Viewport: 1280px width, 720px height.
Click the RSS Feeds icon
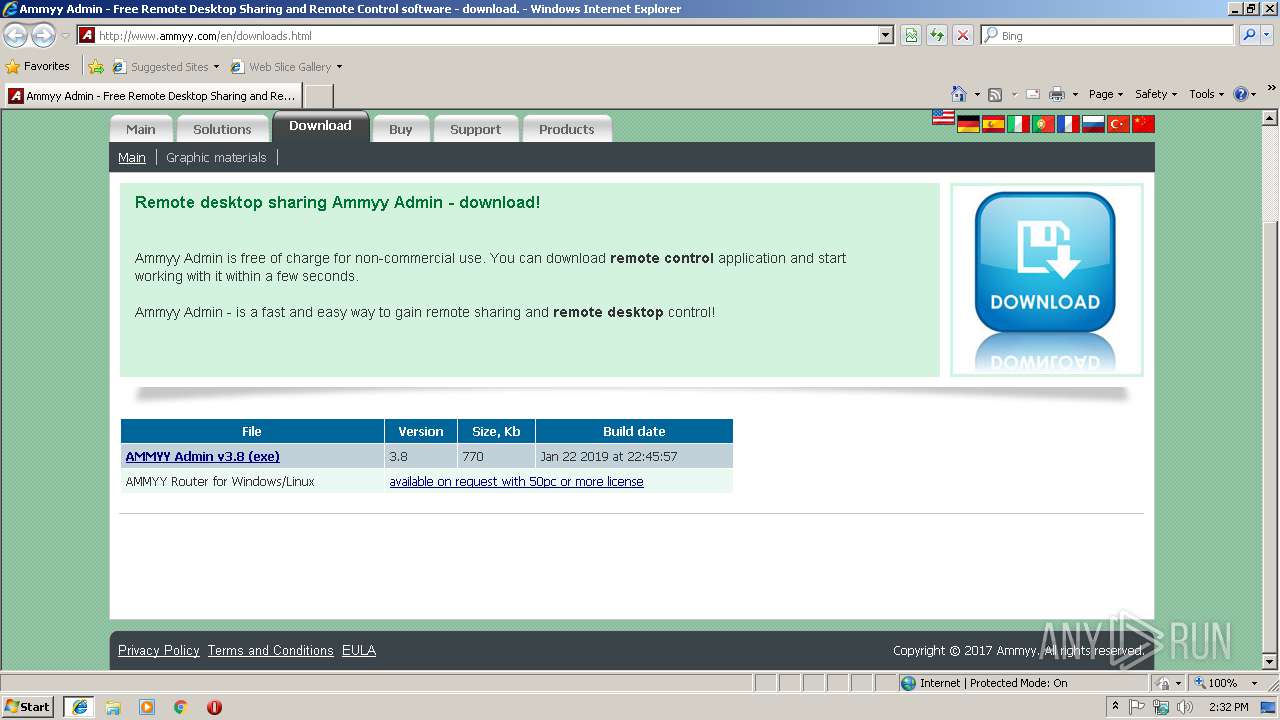tap(995, 94)
